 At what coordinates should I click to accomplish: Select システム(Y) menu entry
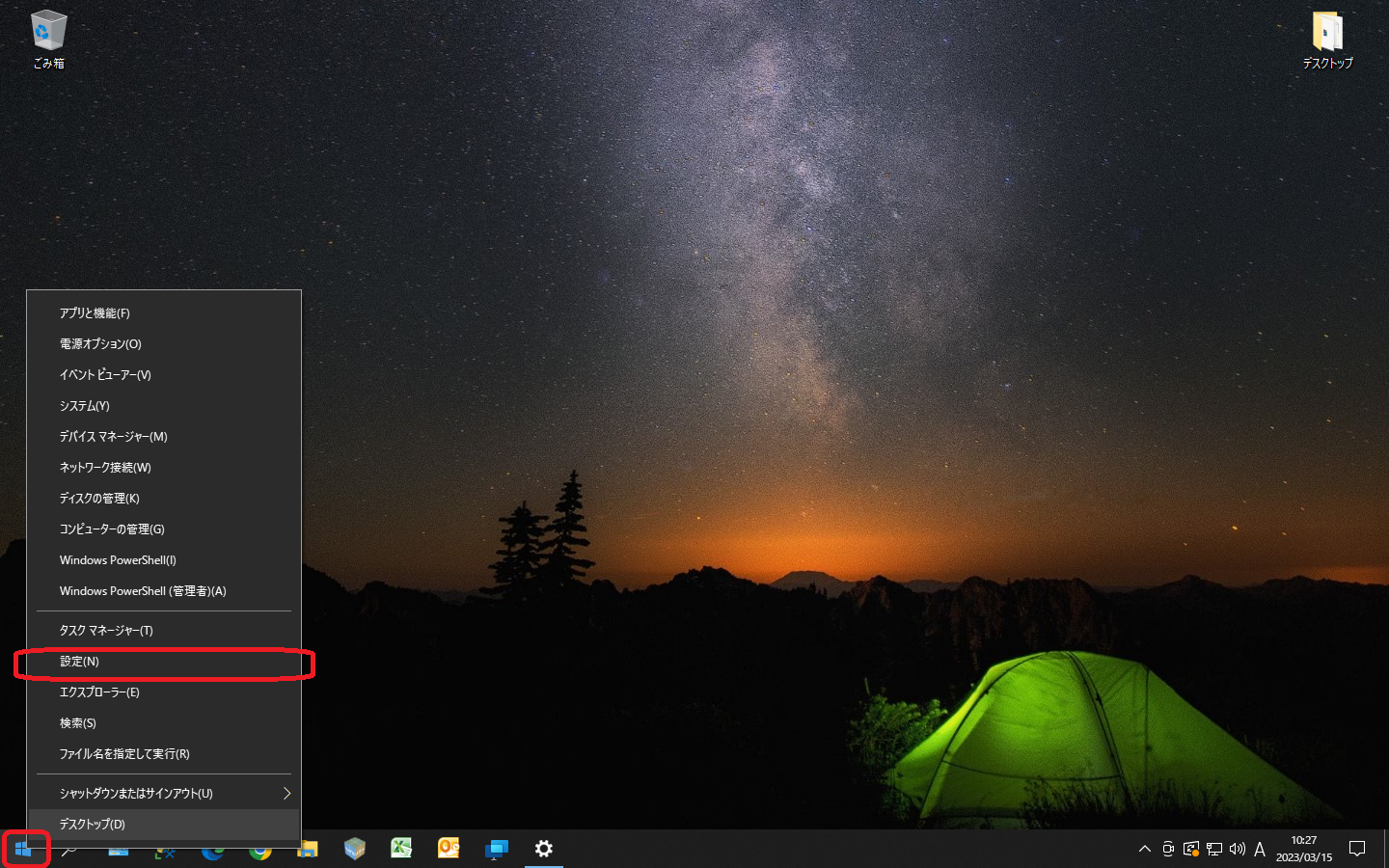(x=164, y=406)
